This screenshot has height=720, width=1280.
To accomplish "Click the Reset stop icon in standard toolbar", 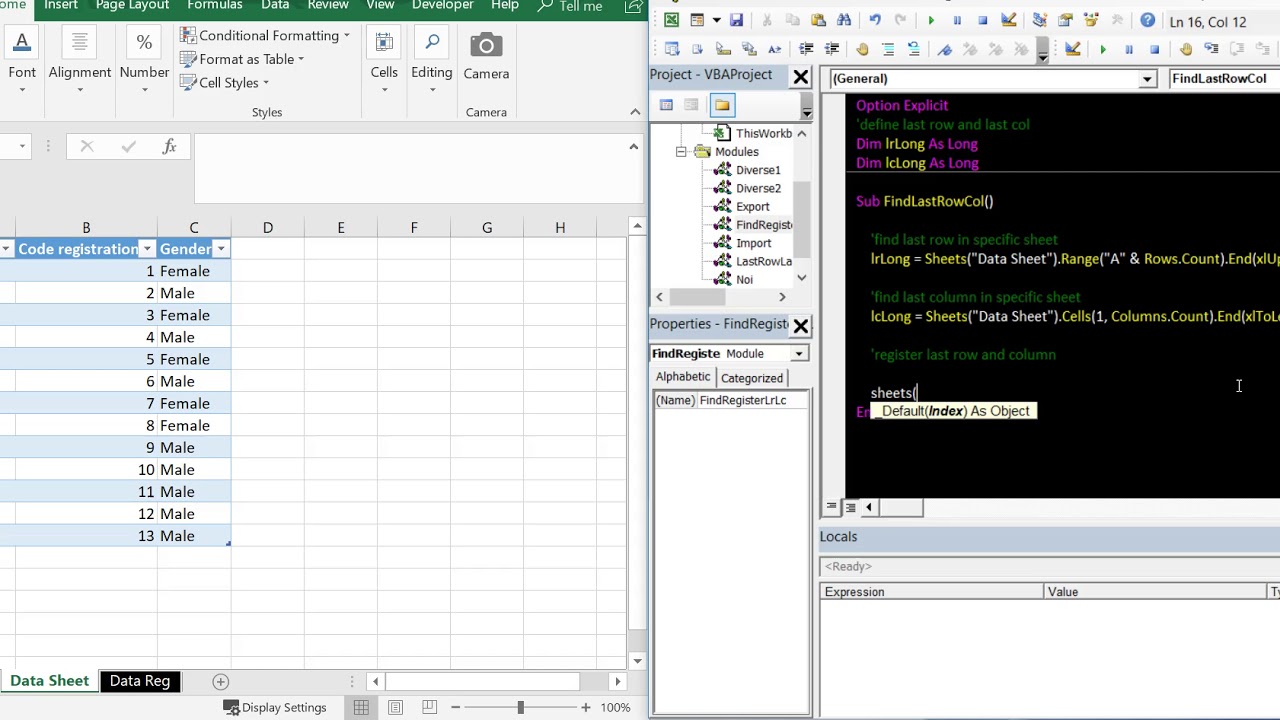I will coord(983,20).
